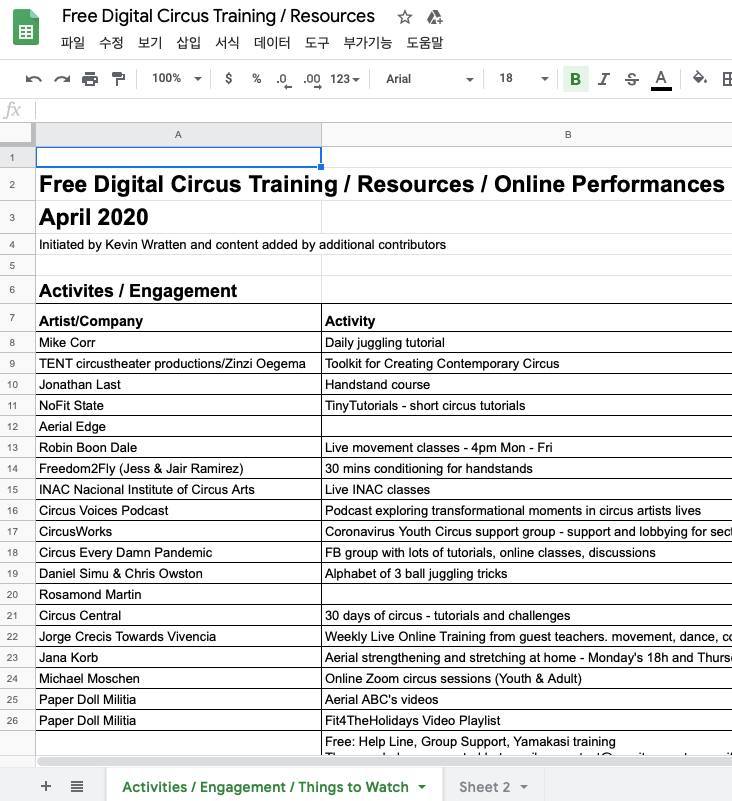The height and width of the screenshot is (801, 732).
Task: Select the 'Daily juggling tutorial' cell
Action: [x=527, y=342]
